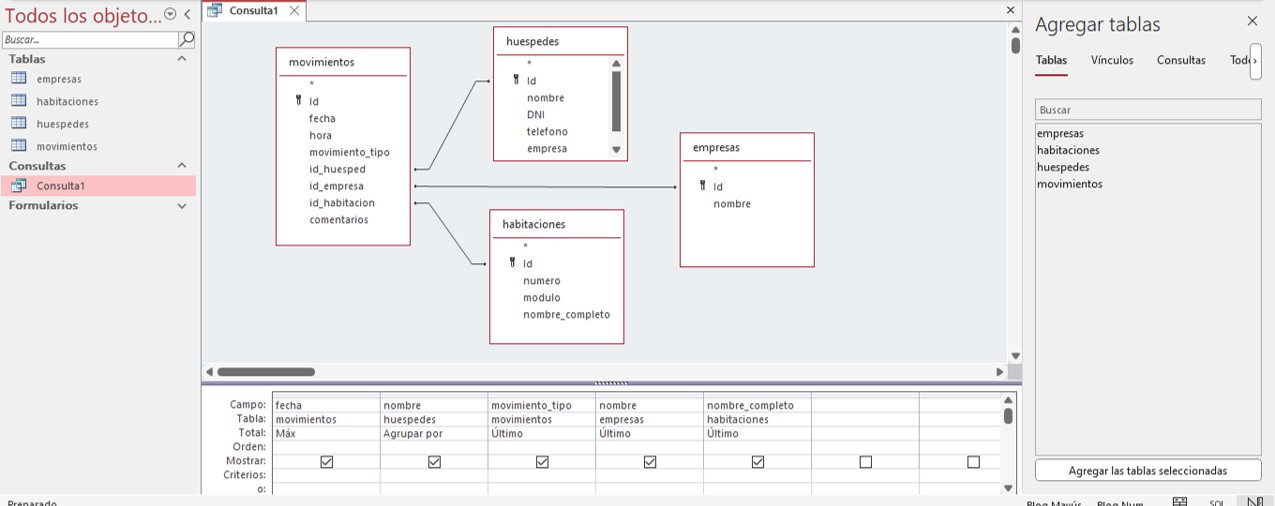The height and width of the screenshot is (506, 1275).
Task: Open the Todos los objetos dropdown menu
Action: [170, 15]
